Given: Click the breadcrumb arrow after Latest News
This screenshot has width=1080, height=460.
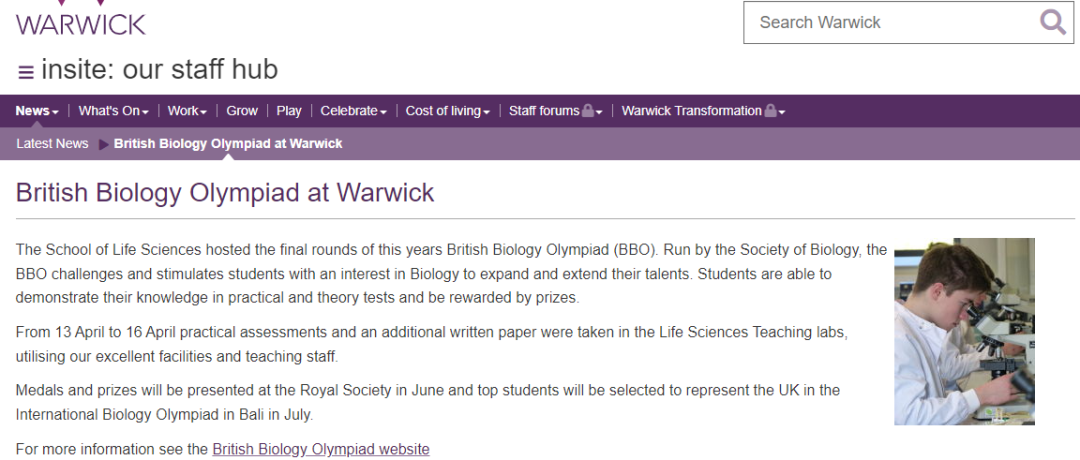Looking at the screenshot, I should coord(104,144).
